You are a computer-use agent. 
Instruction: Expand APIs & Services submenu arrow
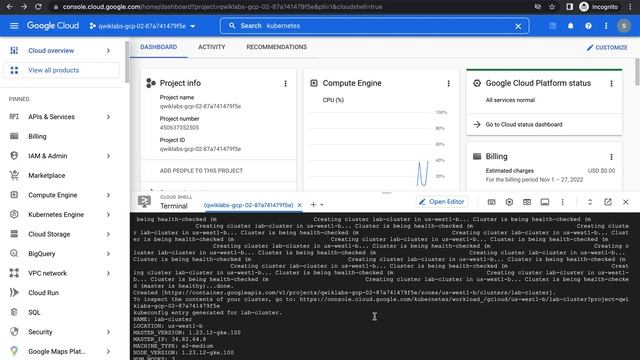click(108, 117)
